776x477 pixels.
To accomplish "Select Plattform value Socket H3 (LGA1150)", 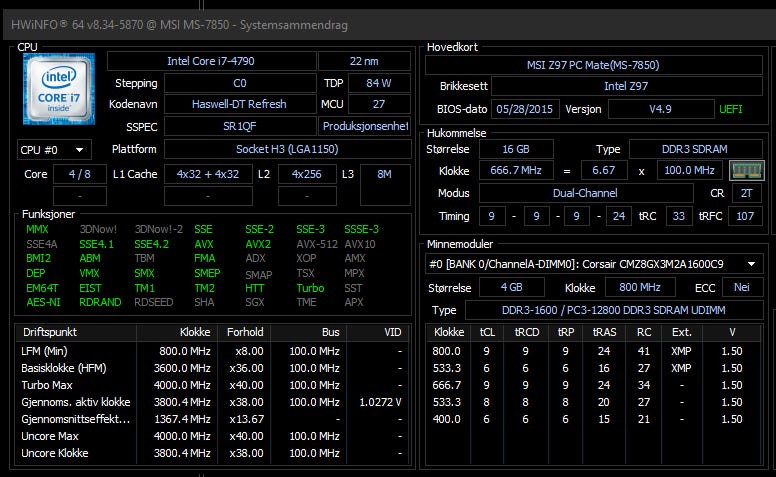I will click(x=288, y=149).
